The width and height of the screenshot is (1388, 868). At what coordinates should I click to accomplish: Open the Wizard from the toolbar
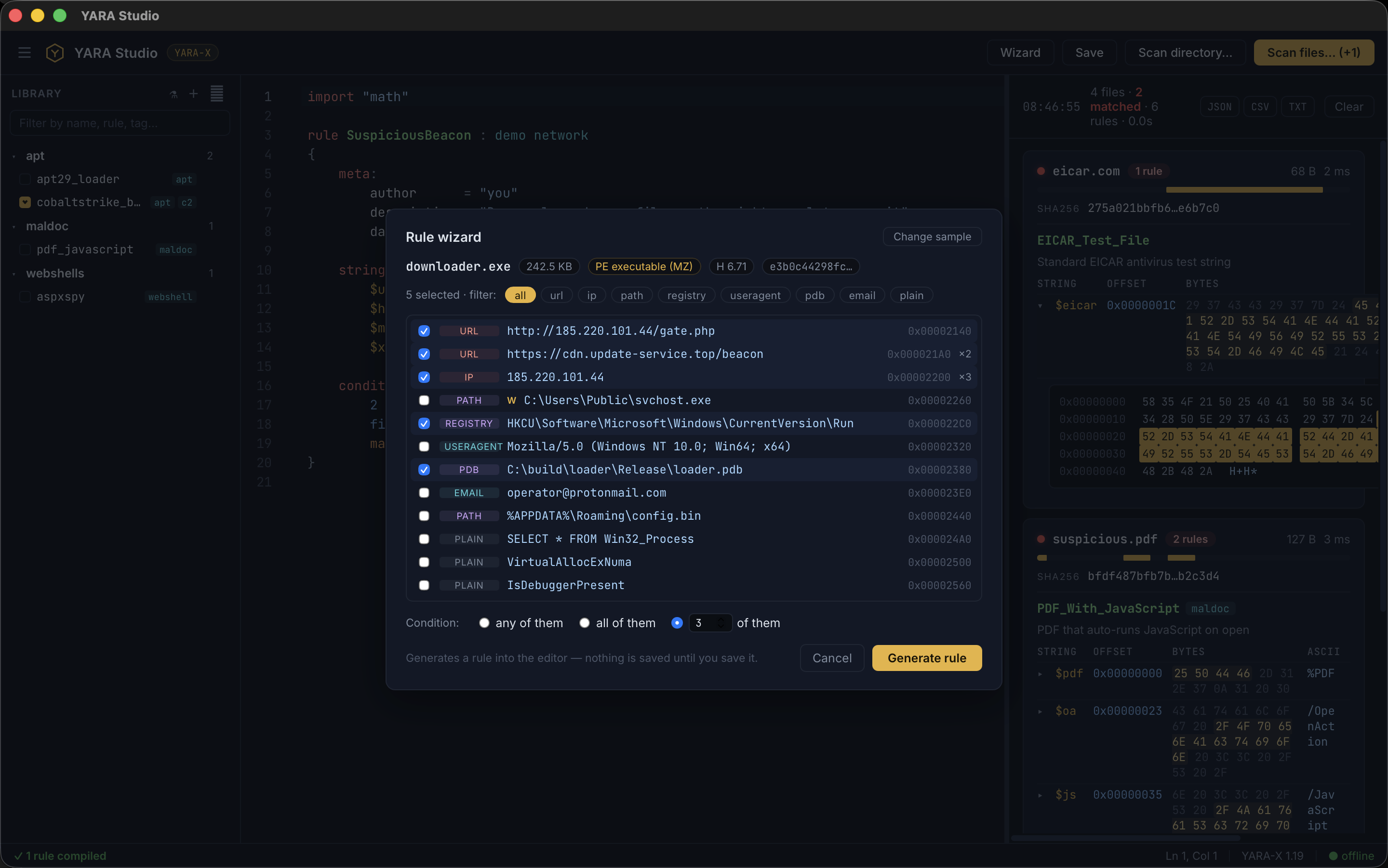click(1020, 53)
